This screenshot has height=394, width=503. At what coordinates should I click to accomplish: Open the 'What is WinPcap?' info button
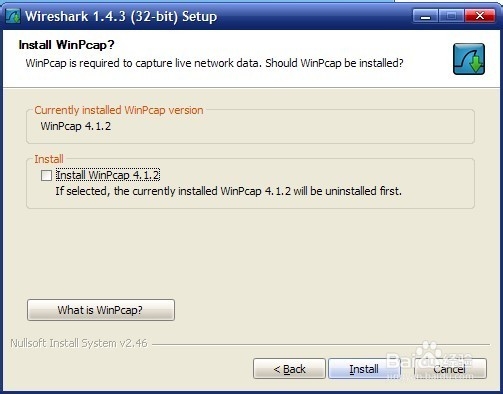point(101,310)
